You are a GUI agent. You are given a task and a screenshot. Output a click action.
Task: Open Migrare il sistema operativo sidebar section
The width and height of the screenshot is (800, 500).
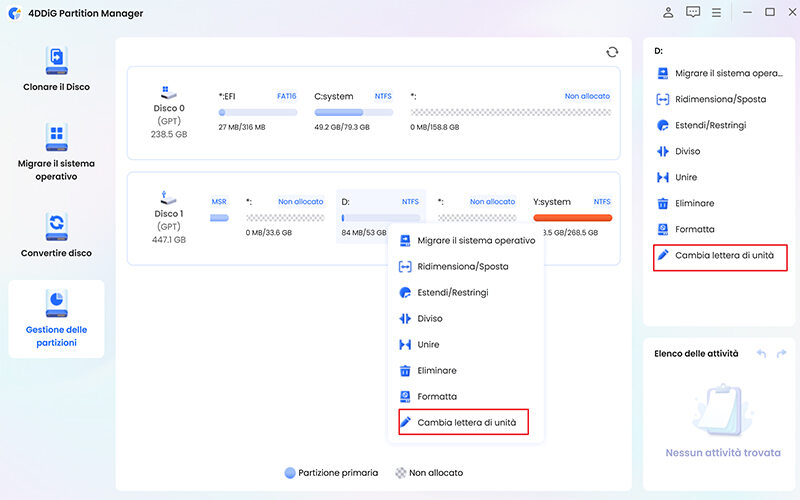pyautogui.click(x=56, y=151)
